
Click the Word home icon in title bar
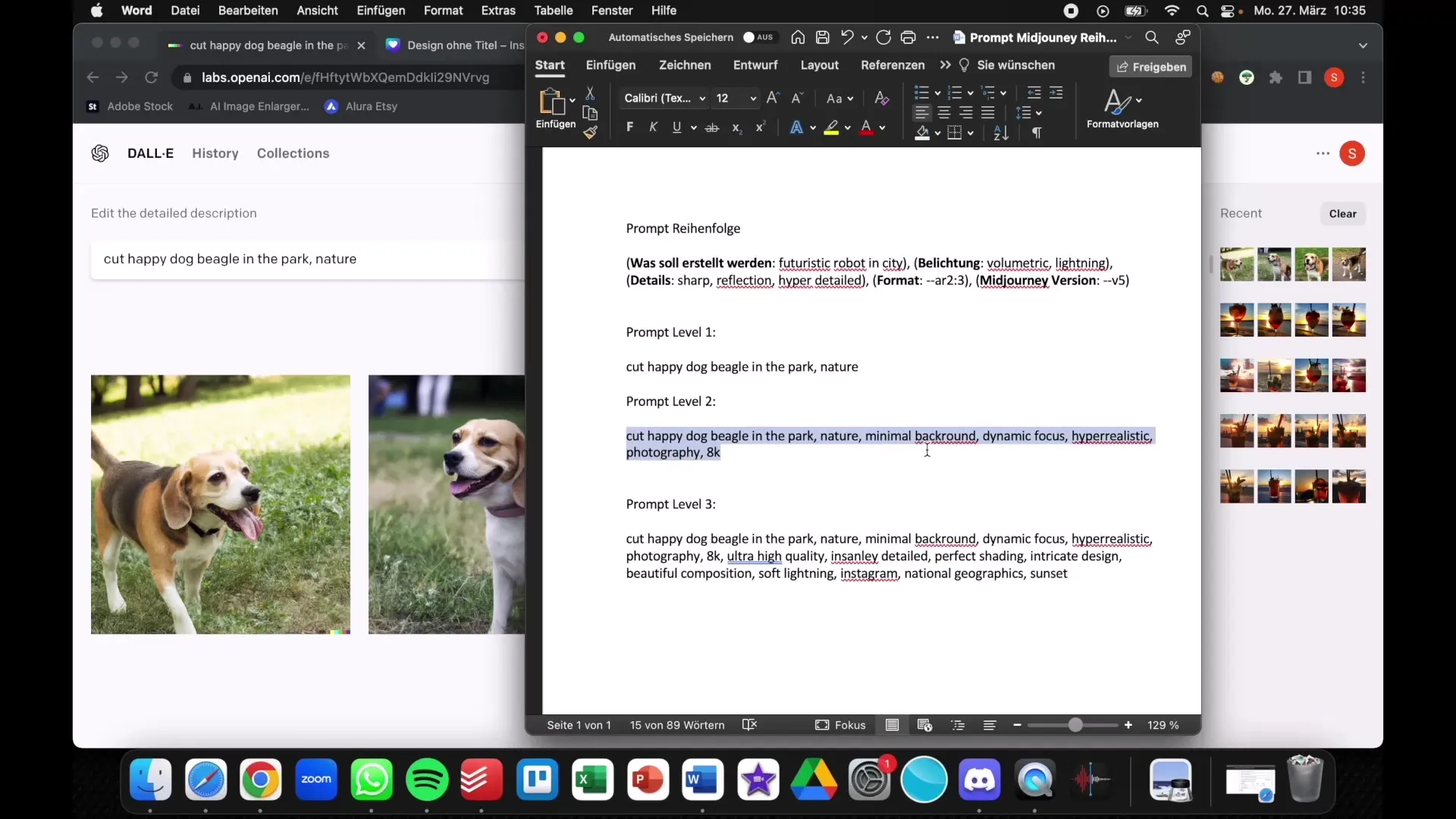tap(798, 37)
